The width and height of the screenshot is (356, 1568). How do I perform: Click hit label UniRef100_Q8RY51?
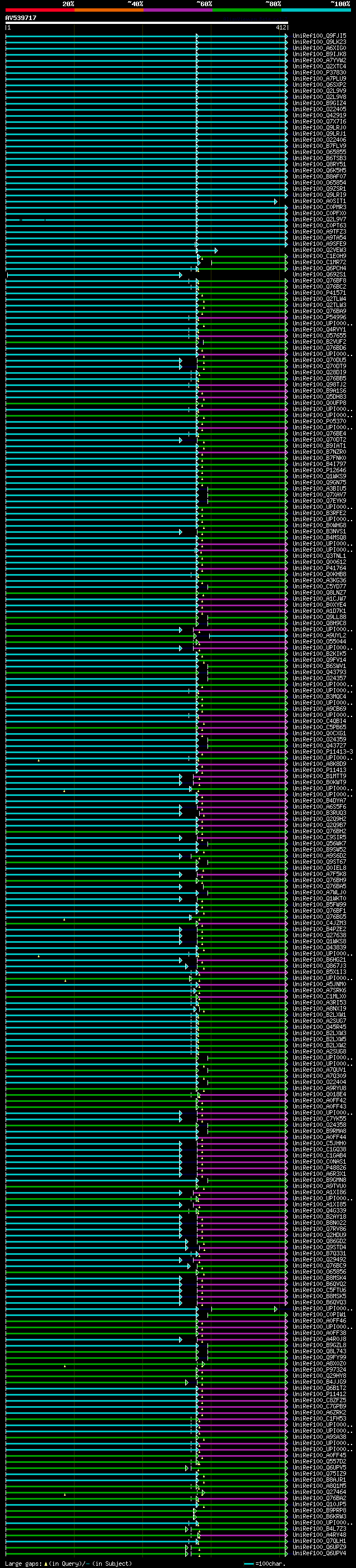319,164
